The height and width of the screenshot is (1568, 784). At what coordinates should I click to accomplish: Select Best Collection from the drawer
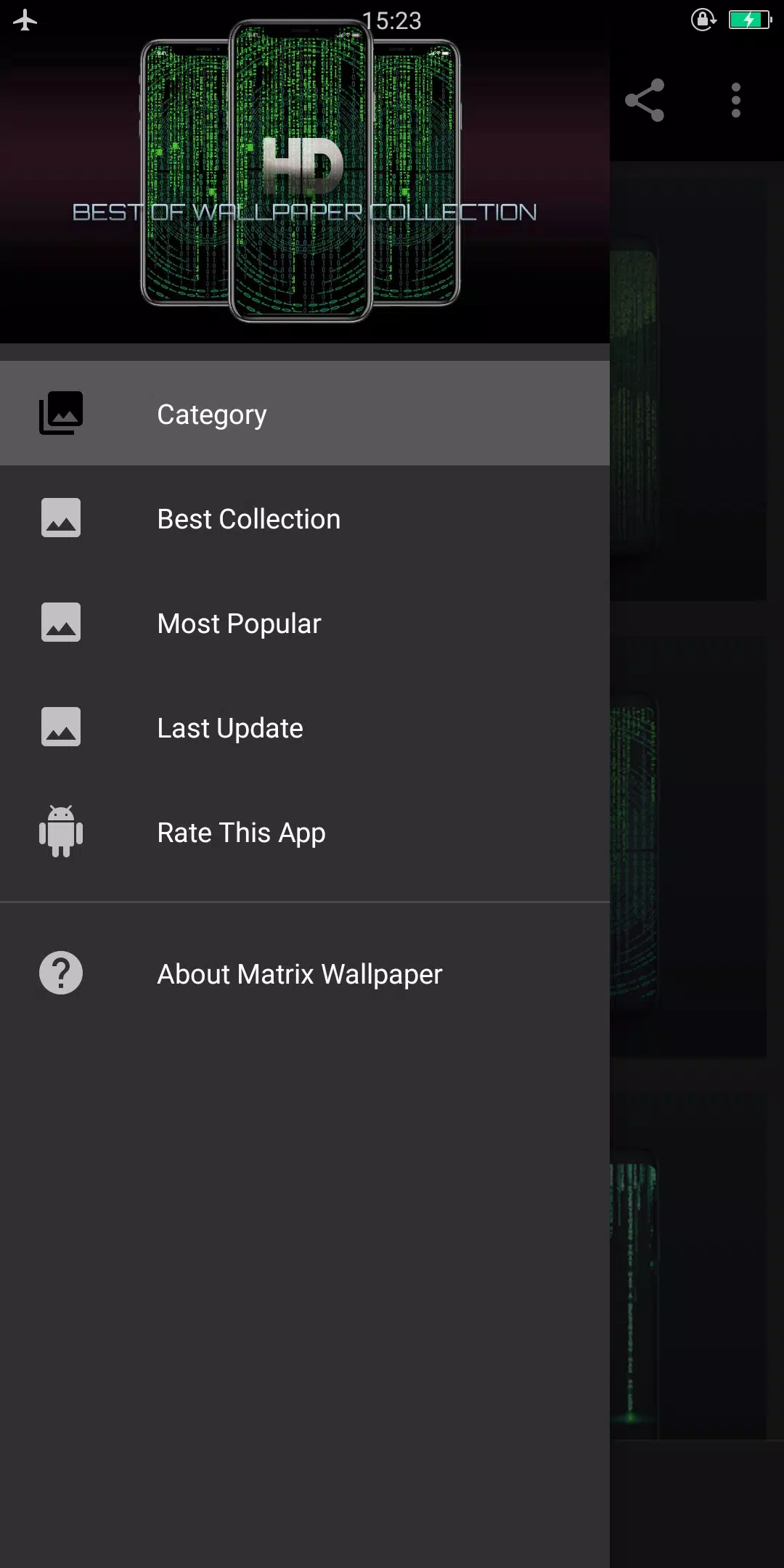click(x=305, y=518)
